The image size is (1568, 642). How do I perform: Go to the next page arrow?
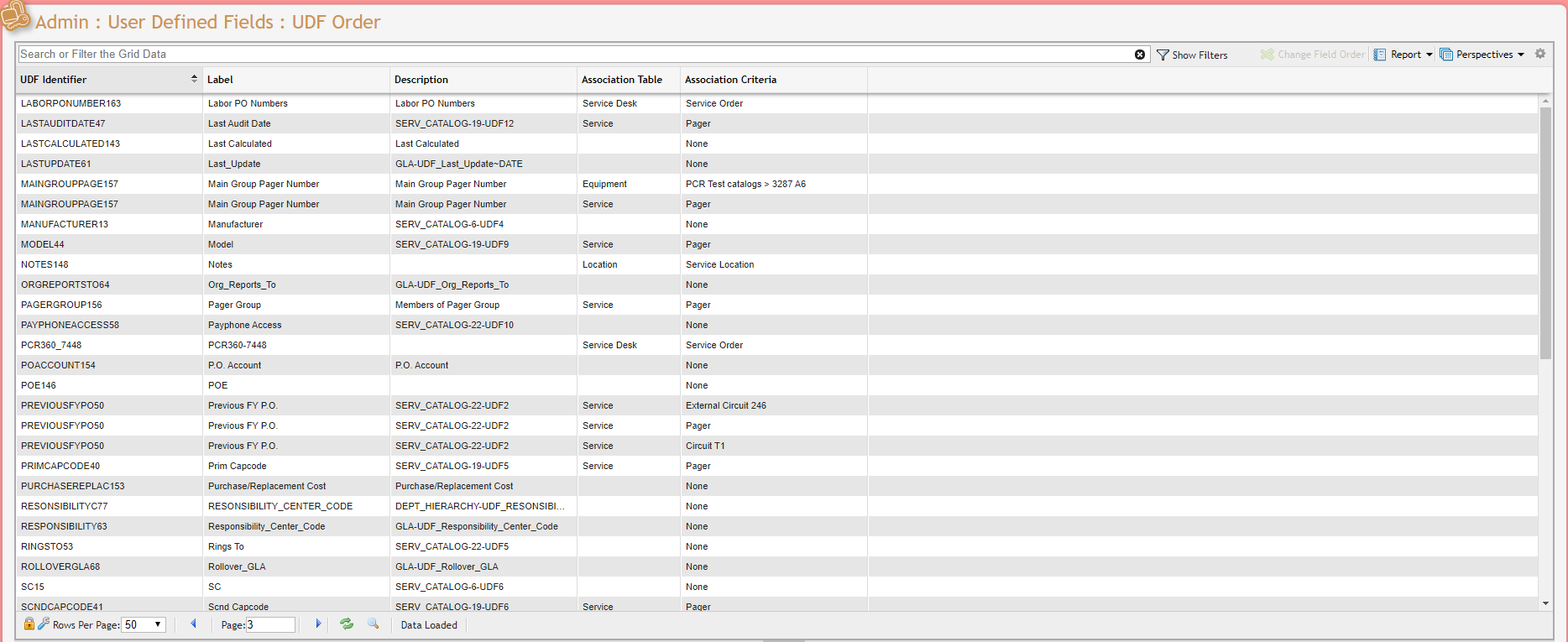click(x=318, y=624)
